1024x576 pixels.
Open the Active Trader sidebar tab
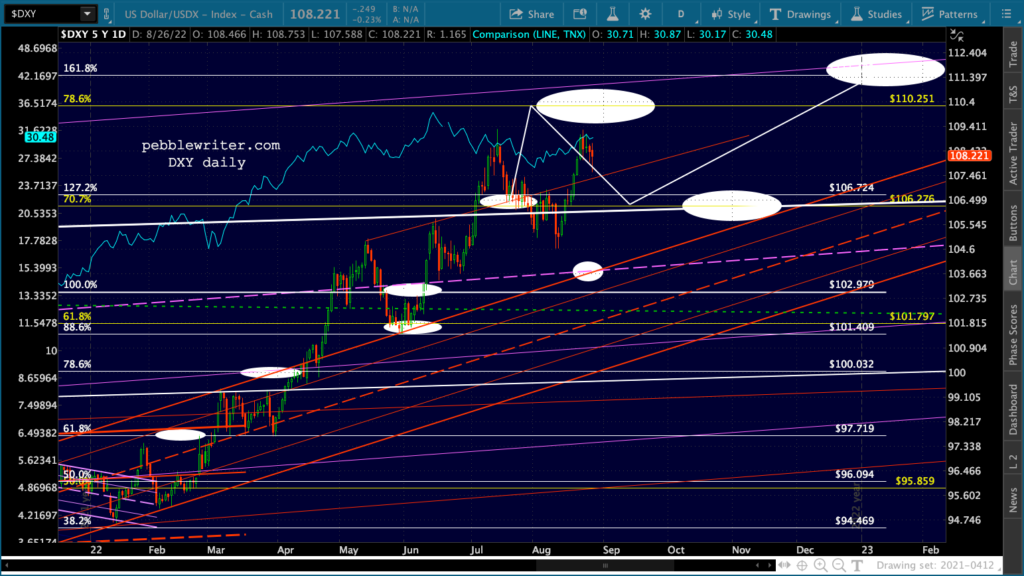pyautogui.click(x=1013, y=153)
